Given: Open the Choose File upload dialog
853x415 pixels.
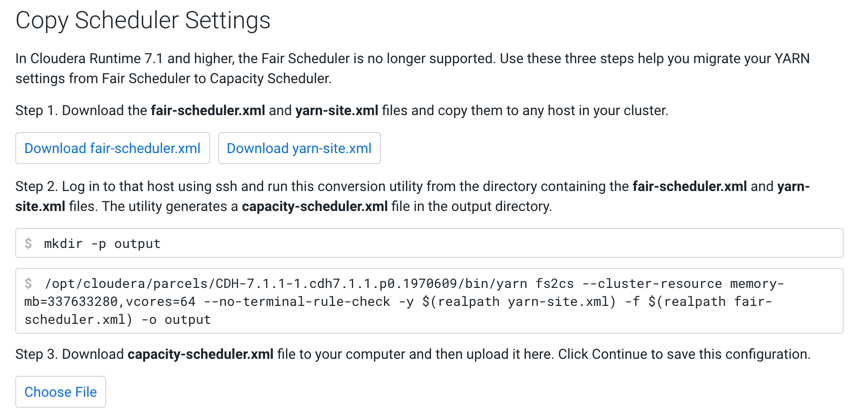Looking at the screenshot, I should 60,392.
